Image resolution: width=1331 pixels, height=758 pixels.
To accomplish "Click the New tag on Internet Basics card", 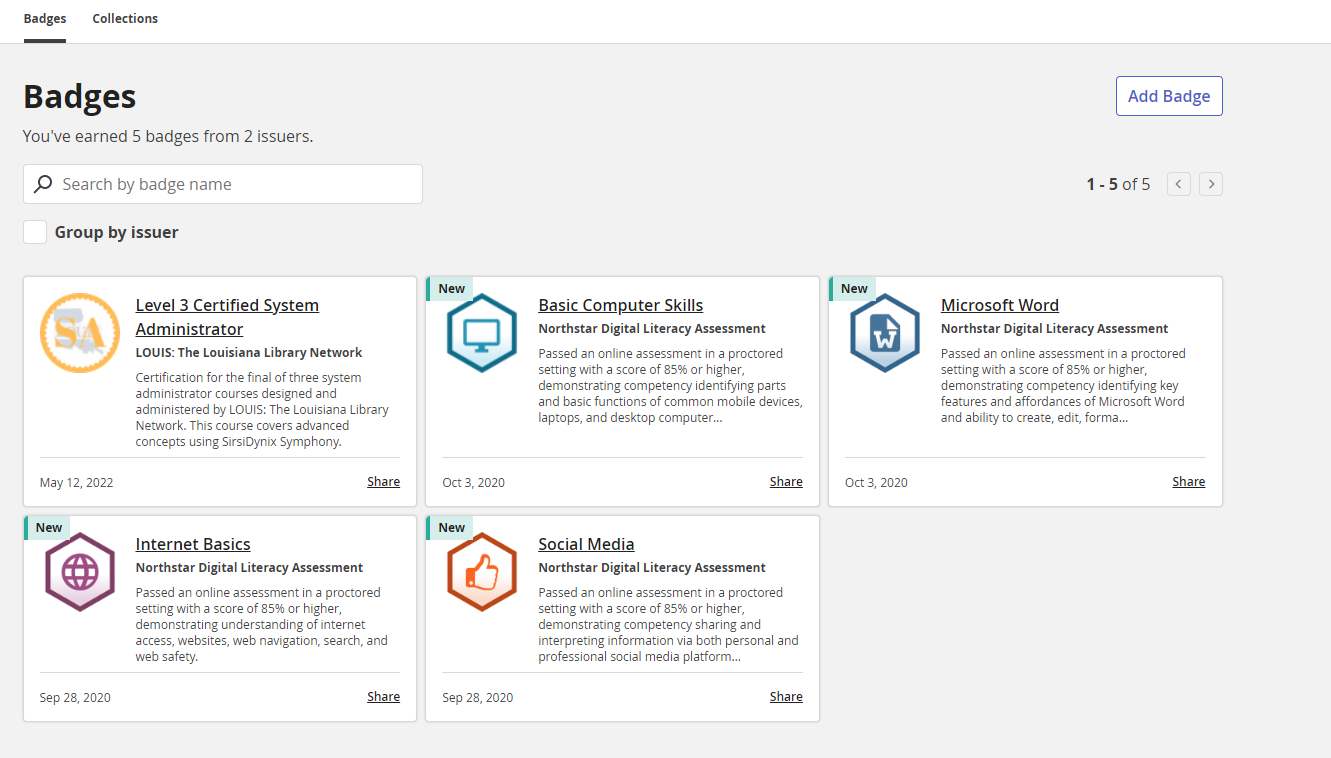I will [x=47, y=528].
